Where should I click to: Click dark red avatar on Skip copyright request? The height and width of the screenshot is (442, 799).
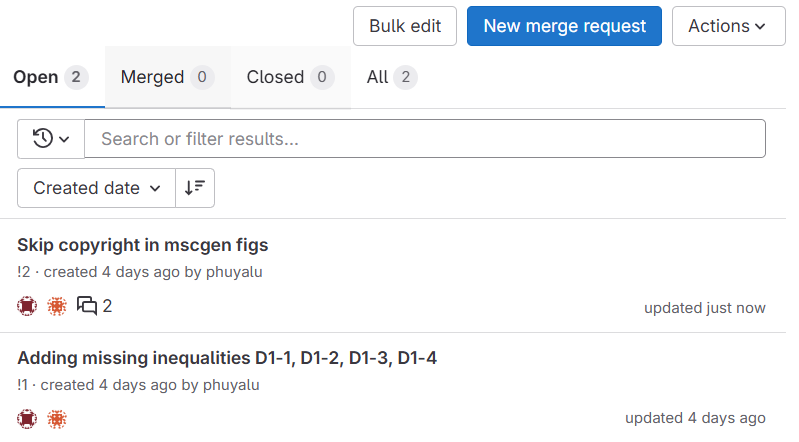(27, 306)
